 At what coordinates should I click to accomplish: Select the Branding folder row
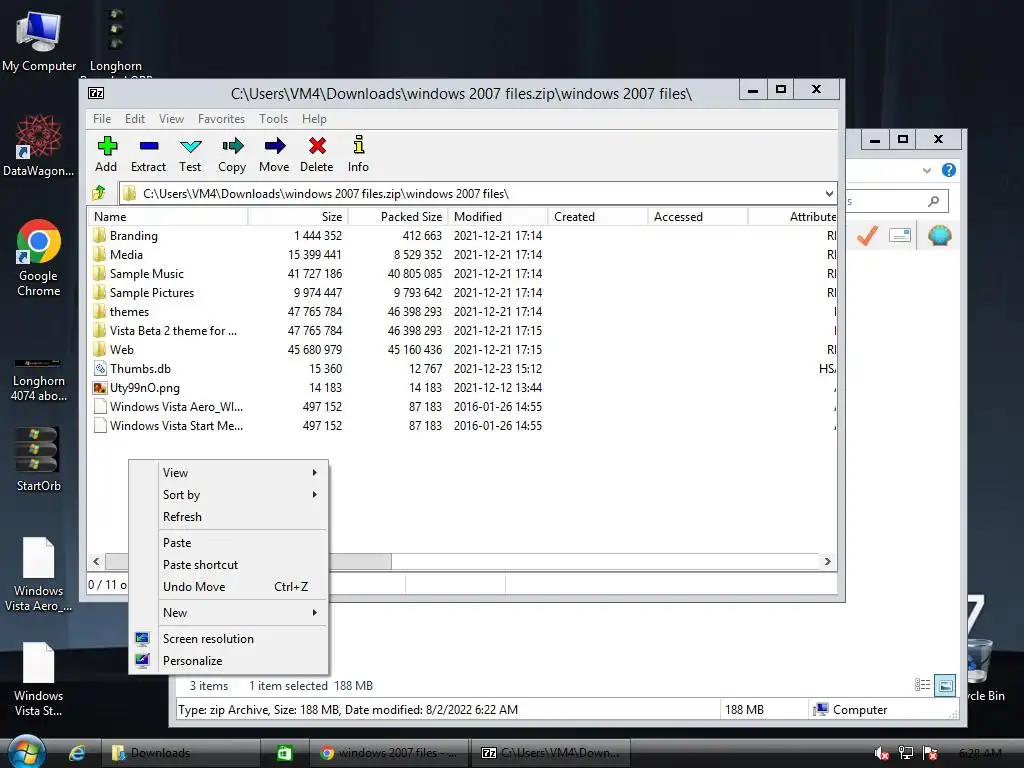click(x=462, y=236)
